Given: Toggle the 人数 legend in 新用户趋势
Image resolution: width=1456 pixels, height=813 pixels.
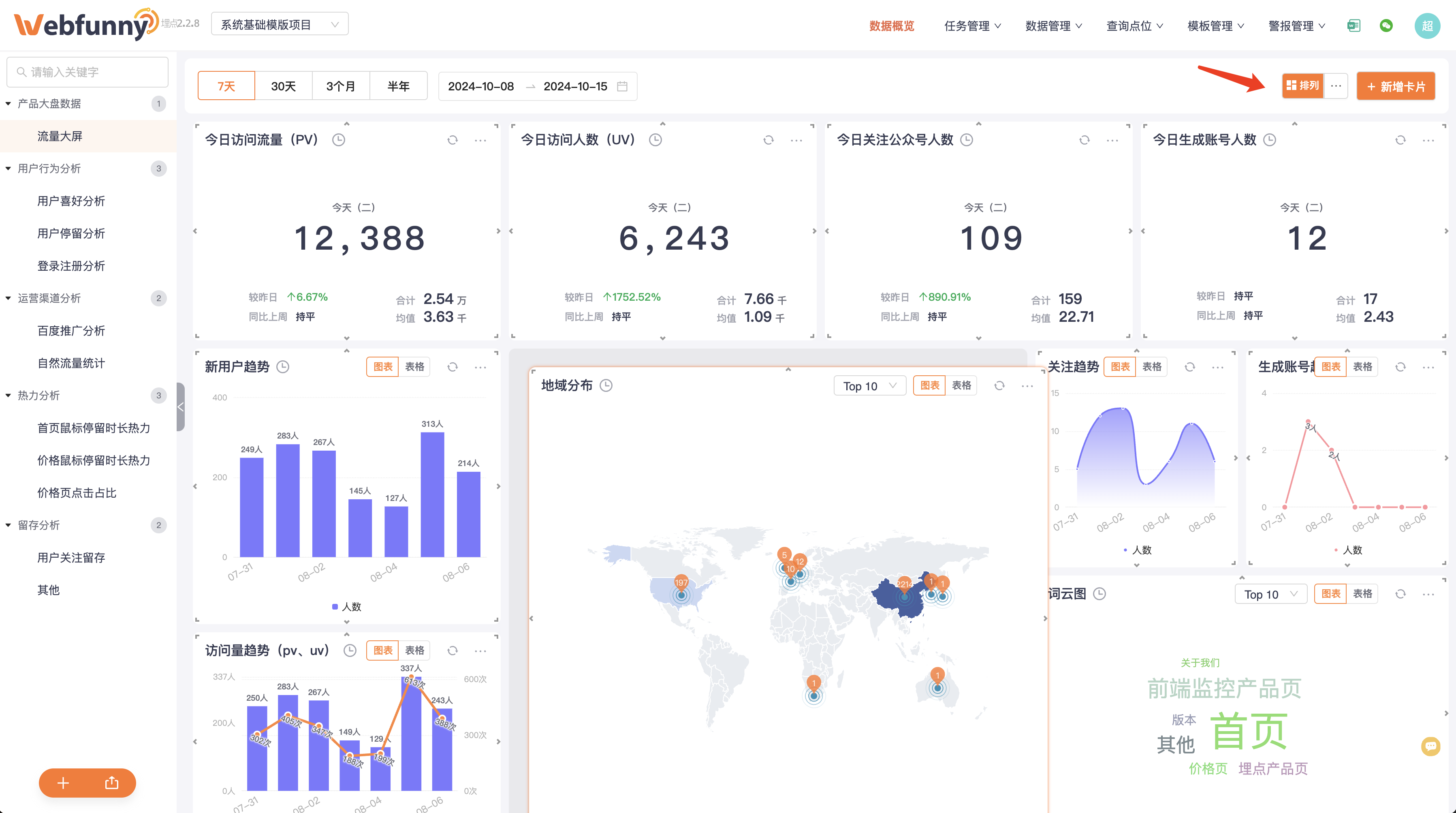Looking at the screenshot, I should coord(346,607).
